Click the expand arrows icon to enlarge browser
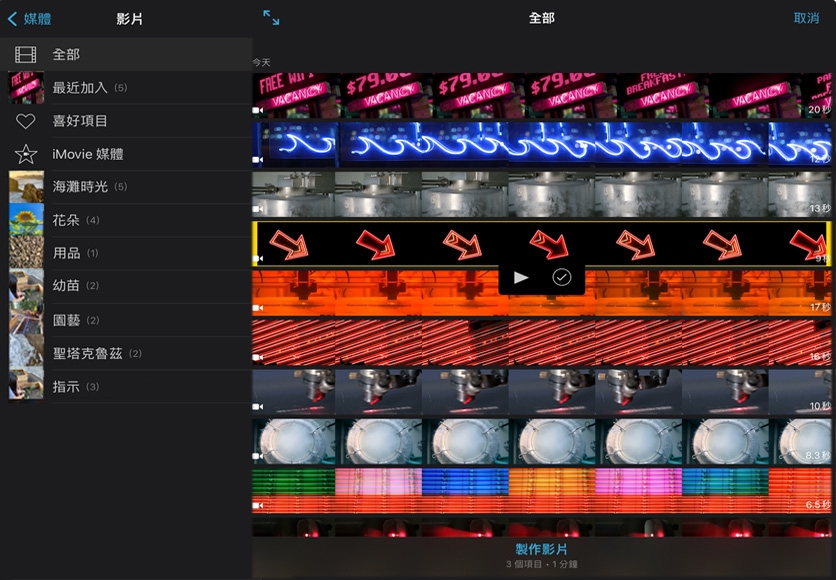 [271, 18]
